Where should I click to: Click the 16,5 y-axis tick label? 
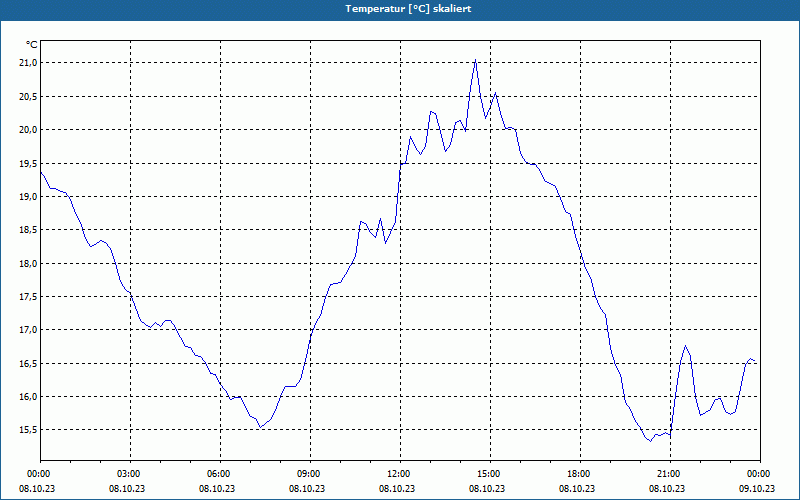point(28,363)
